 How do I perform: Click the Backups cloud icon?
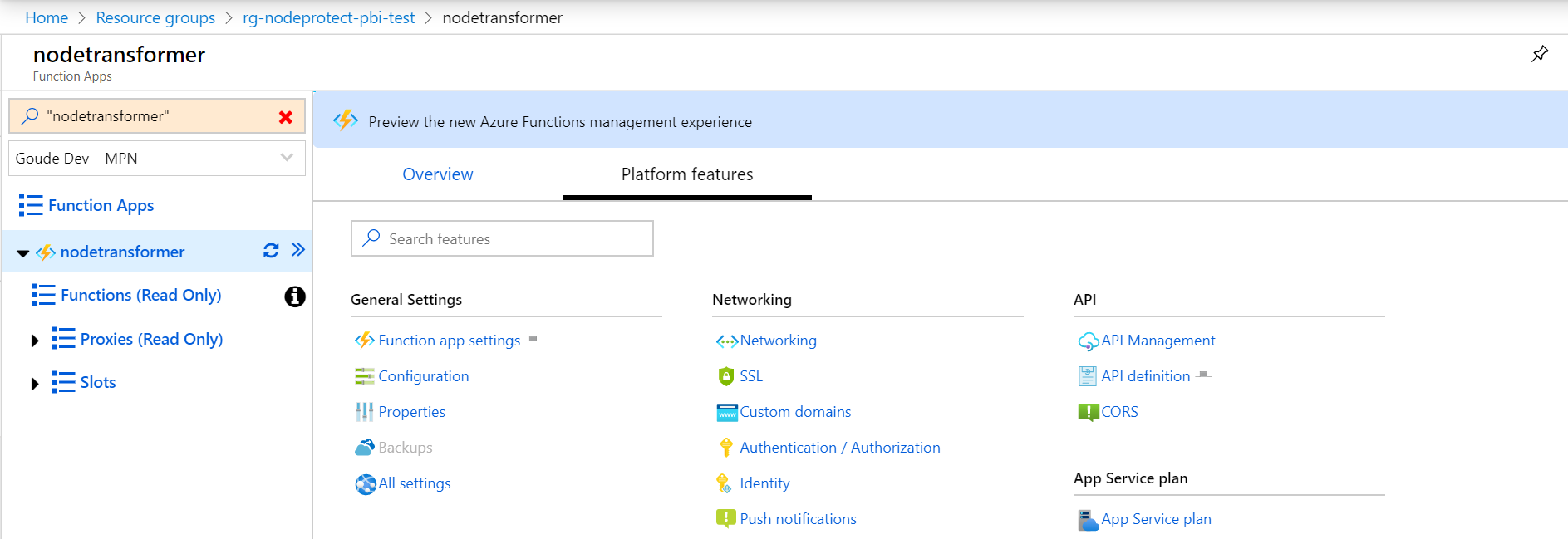365,448
